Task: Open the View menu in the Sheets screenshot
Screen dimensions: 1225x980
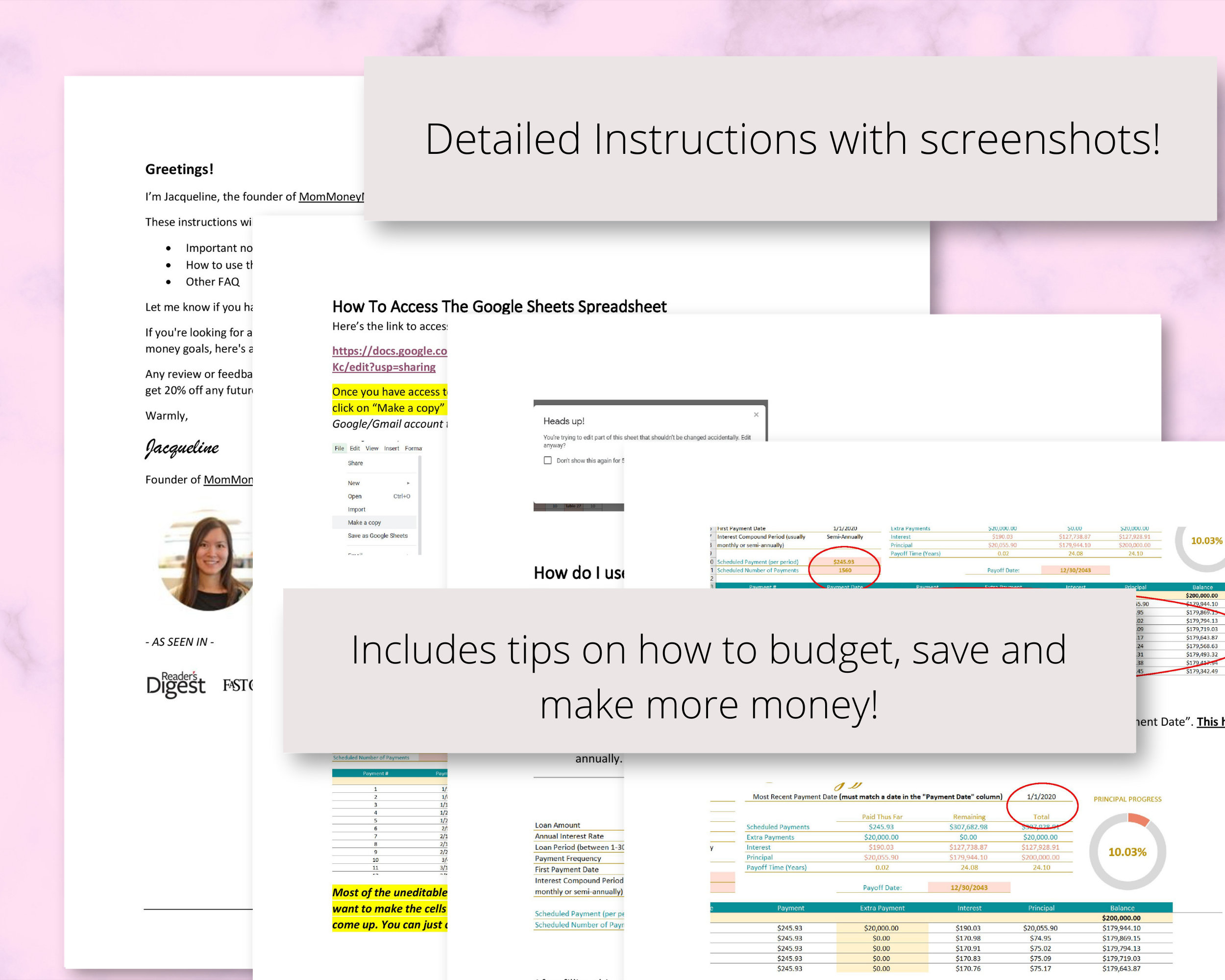Action: pyautogui.click(x=371, y=448)
